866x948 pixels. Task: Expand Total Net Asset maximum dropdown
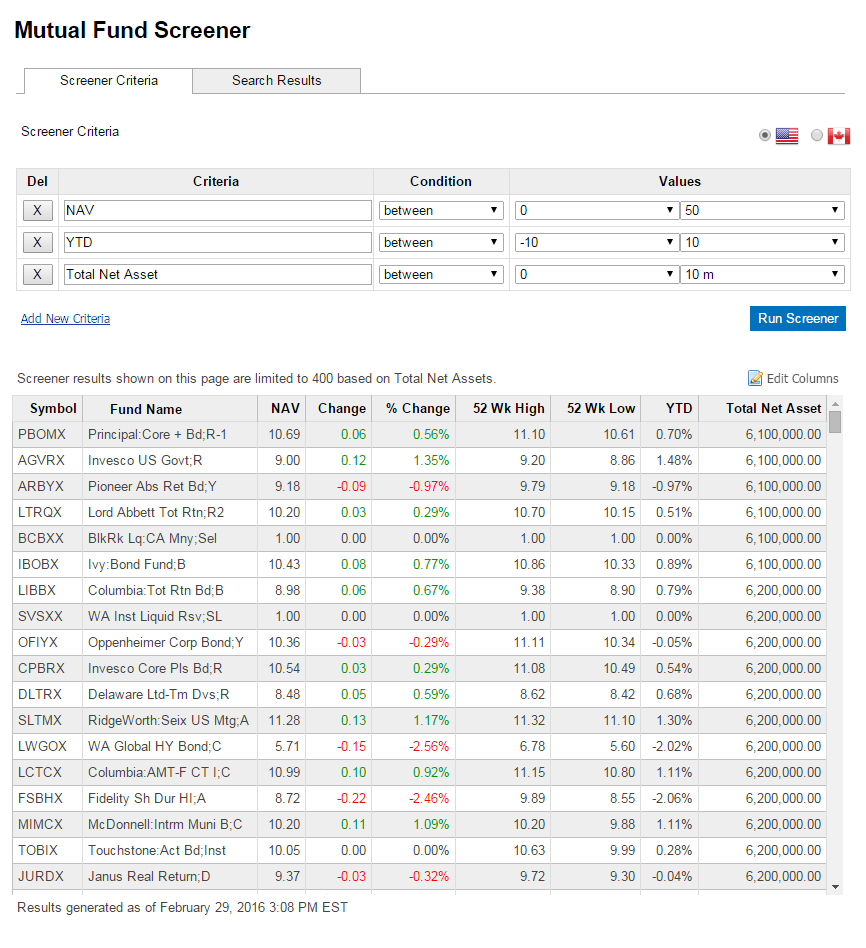(762, 274)
